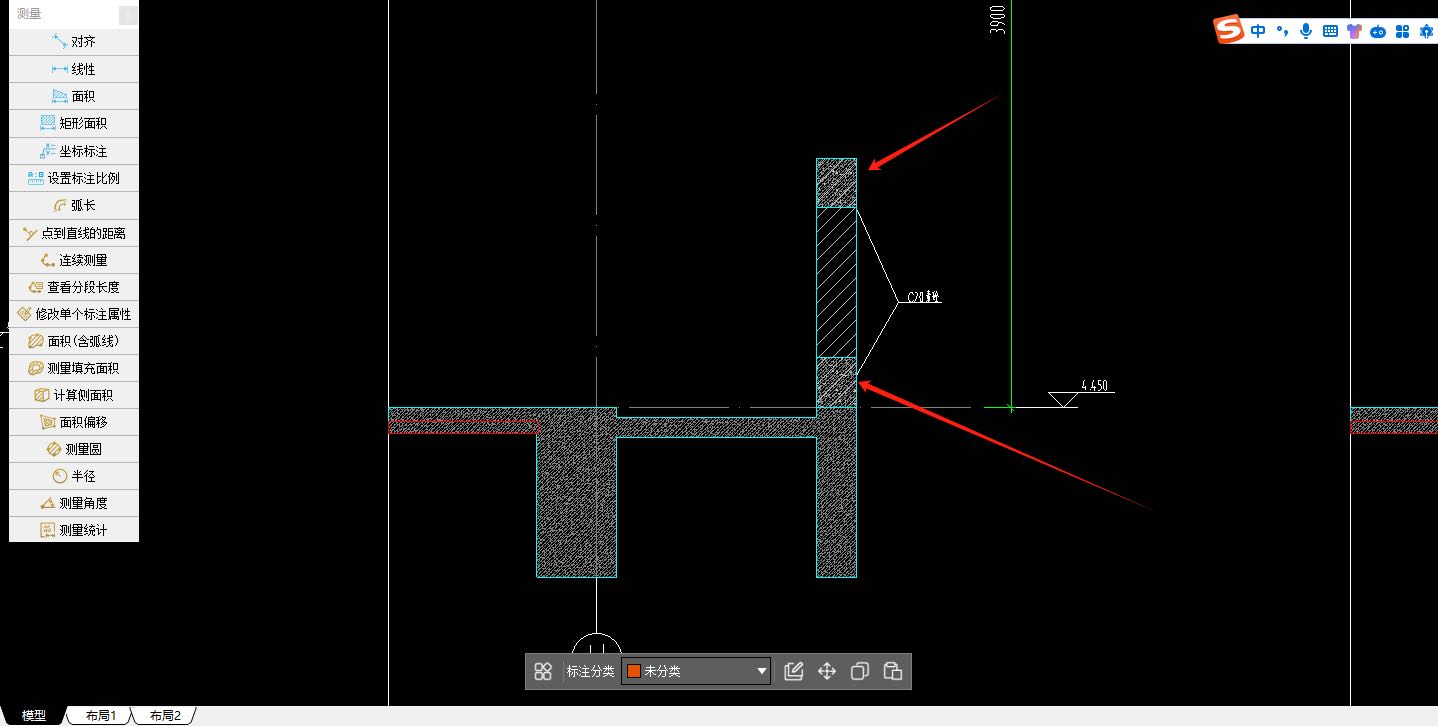Click the copy icon in bottom toolbar
The width and height of the screenshot is (1438, 726).
click(x=860, y=671)
